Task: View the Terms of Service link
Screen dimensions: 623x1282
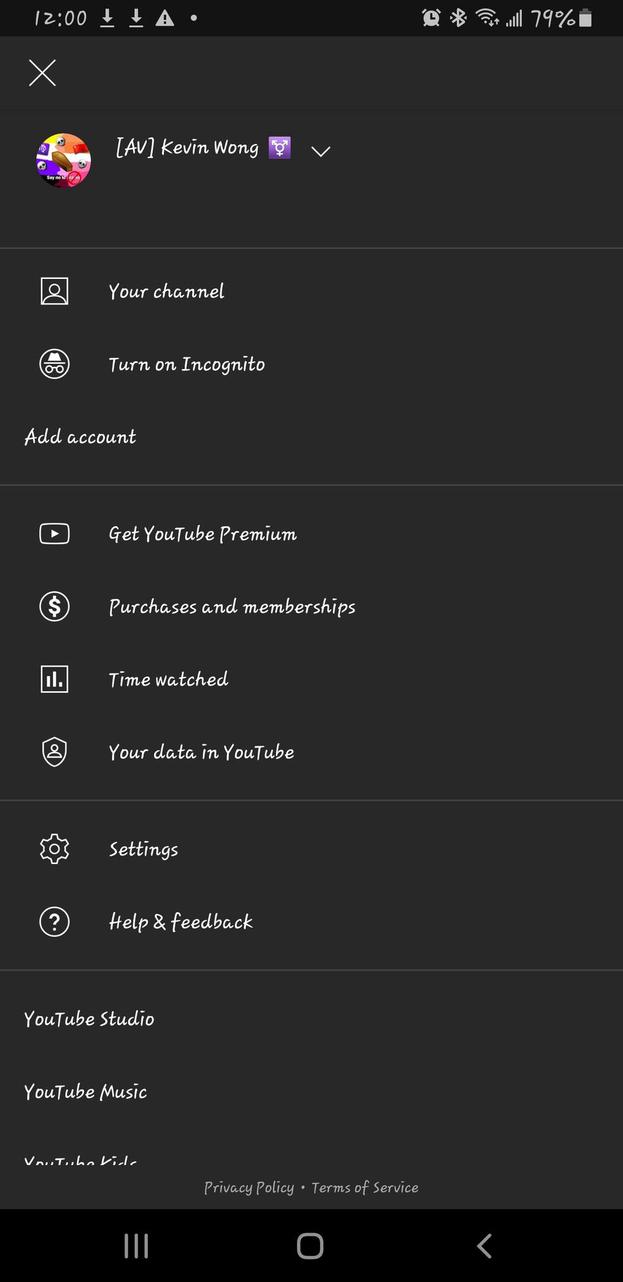Action: (x=364, y=1187)
